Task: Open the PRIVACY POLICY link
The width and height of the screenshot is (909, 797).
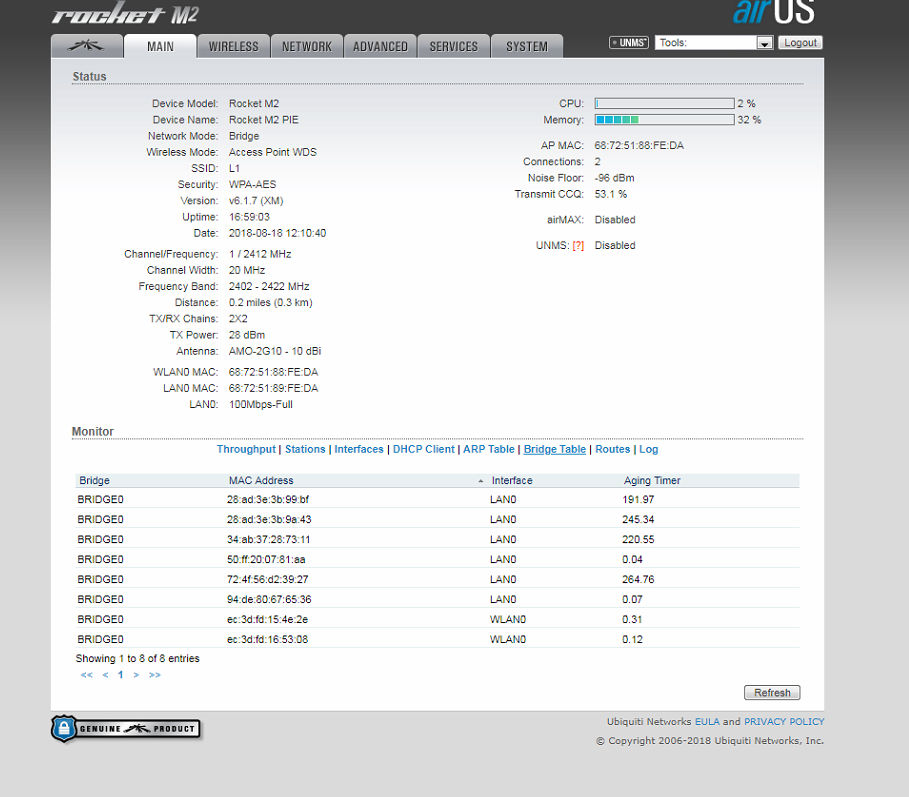Action: 784,722
